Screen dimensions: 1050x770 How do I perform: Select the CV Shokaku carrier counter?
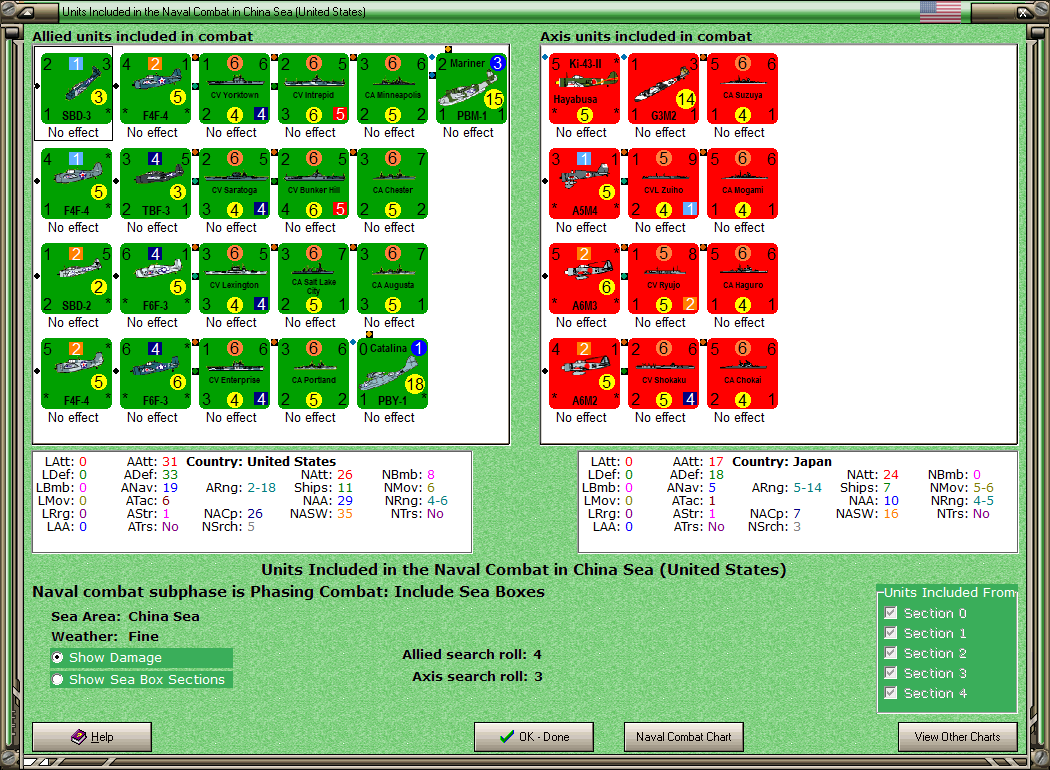click(664, 374)
